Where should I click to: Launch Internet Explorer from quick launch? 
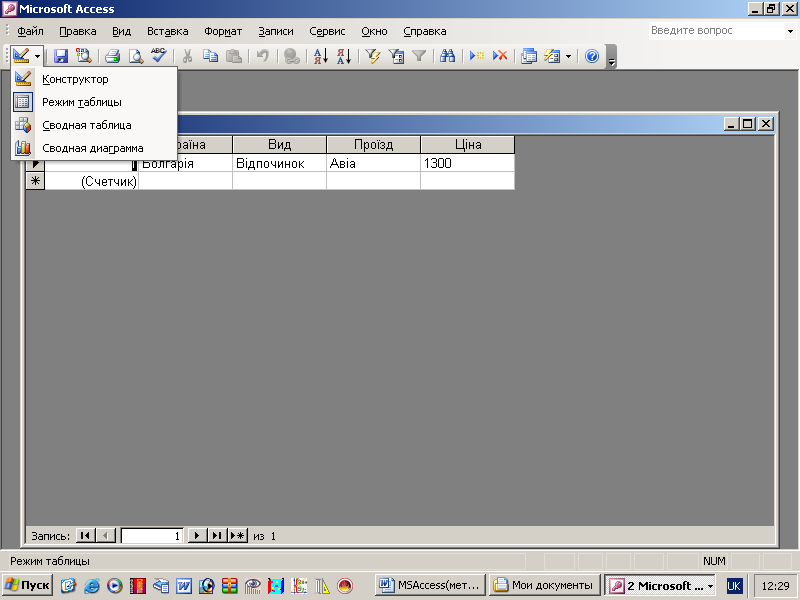click(x=91, y=586)
